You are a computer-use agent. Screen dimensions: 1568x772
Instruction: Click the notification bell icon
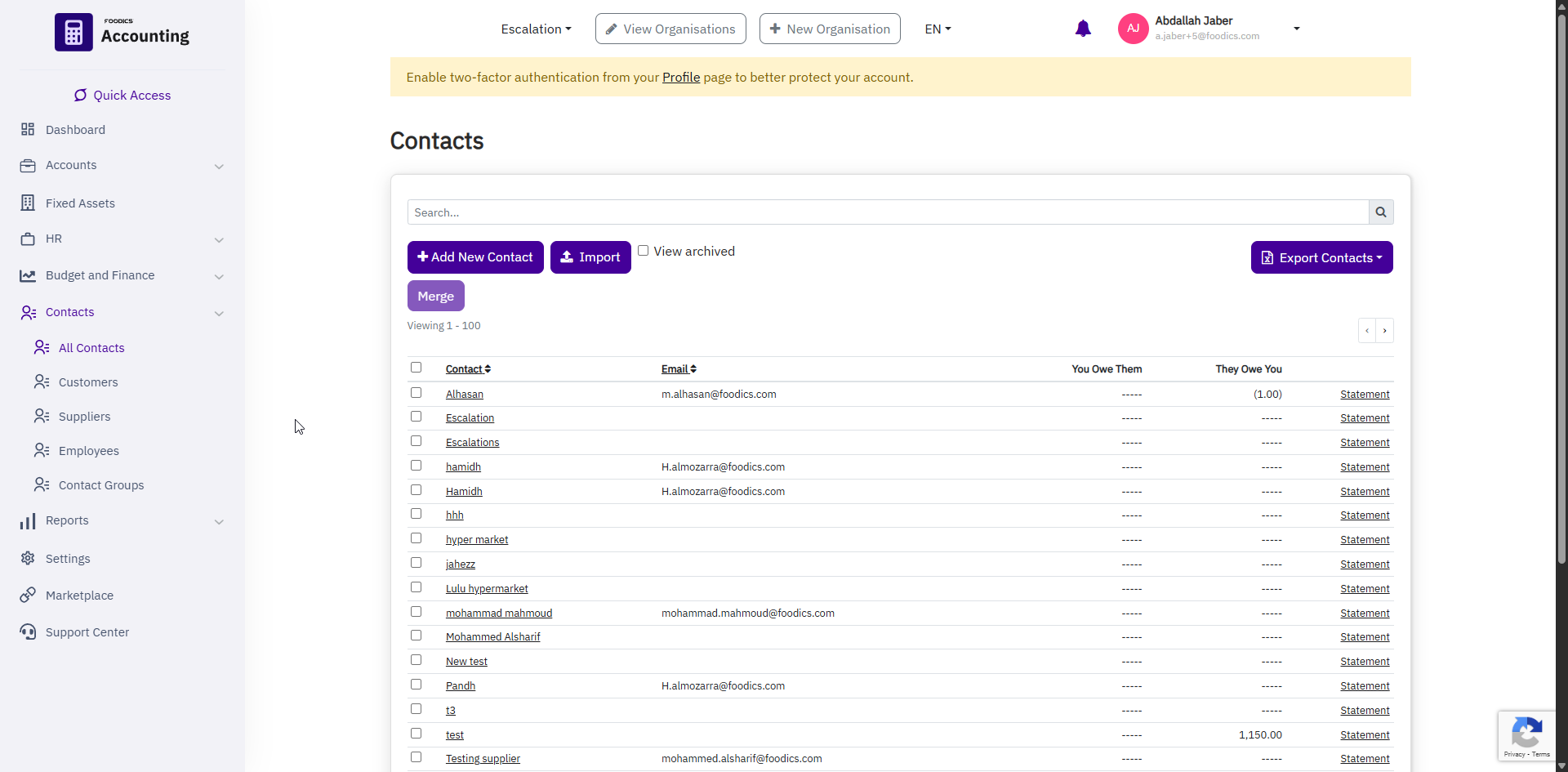(1083, 29)
